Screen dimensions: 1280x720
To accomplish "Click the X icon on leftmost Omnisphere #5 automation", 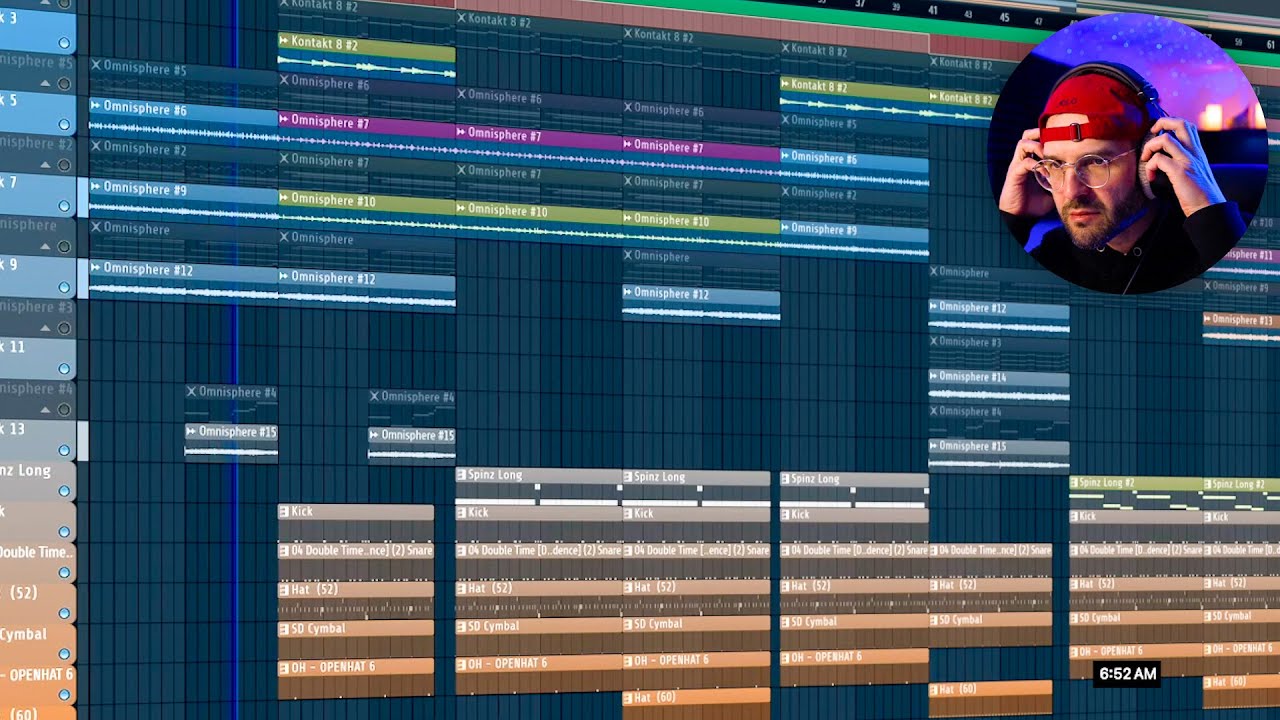I will pyautogui.click(x=96, y=67).
